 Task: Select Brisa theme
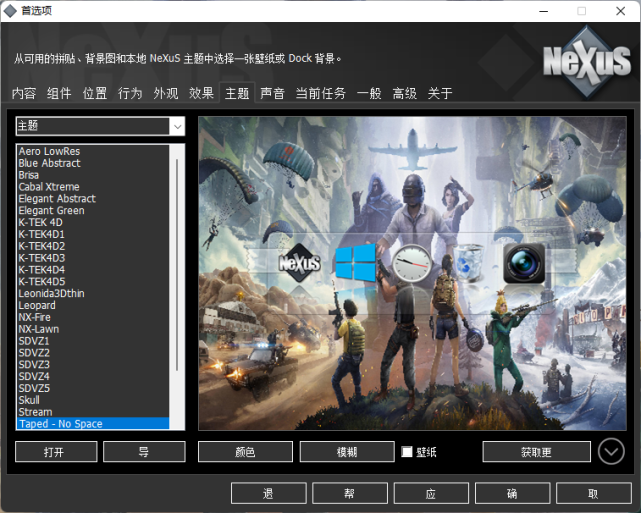[92, 175]
